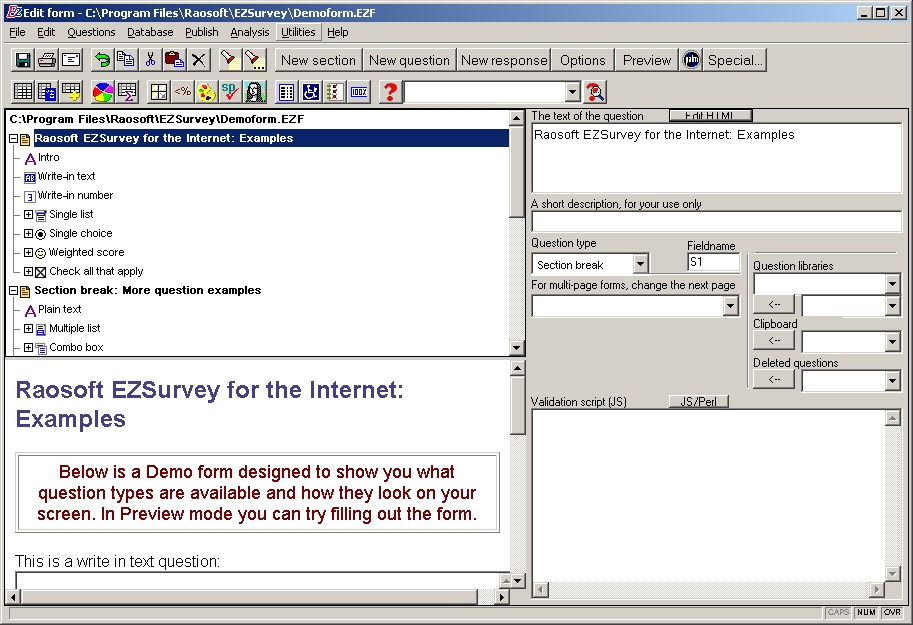Click the table with sigma sum icon
The image size is (913, 625).
click(x=126, y=91)
